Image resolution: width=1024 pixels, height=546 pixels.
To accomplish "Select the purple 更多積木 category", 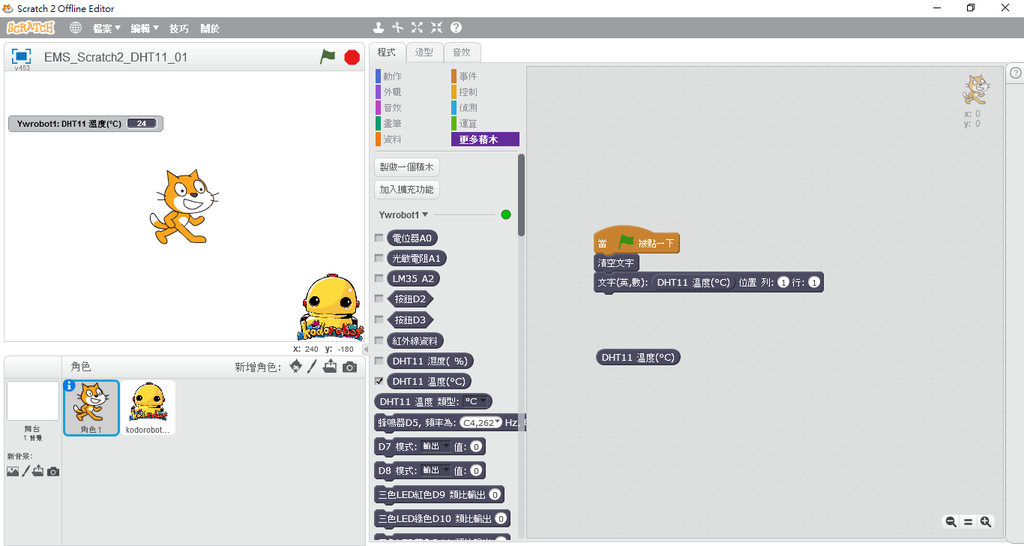I will coord(485,140).
